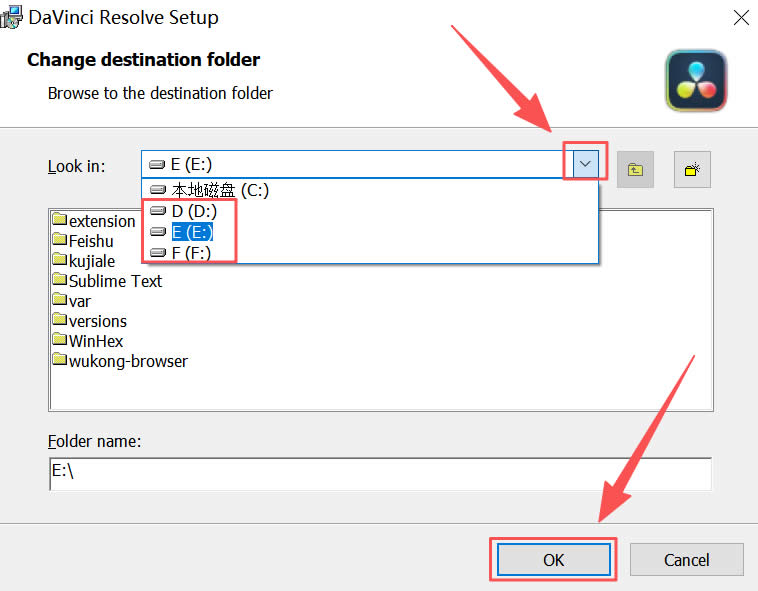Screen dimensions: 758x591
Task: Click the wukong-browser folder
Action: [127, 361]
